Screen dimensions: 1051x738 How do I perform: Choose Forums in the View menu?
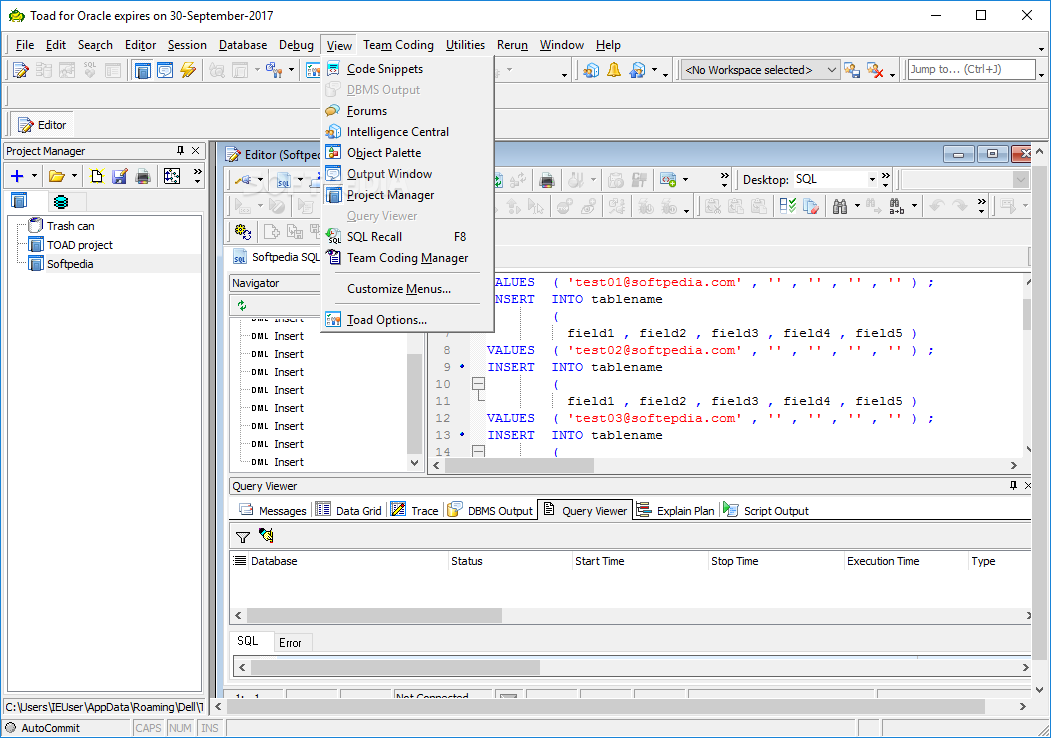(x=408, y=111)
